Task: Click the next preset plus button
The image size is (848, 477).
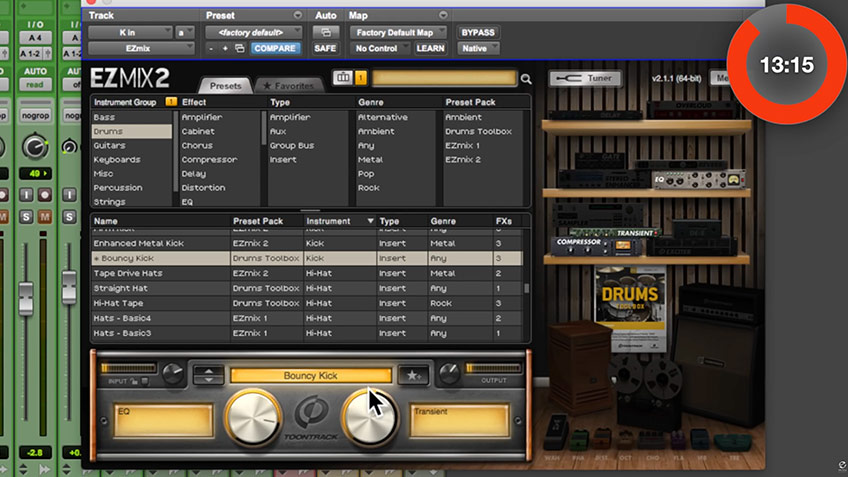Action: pyautogui.click(x=225, y=49)
